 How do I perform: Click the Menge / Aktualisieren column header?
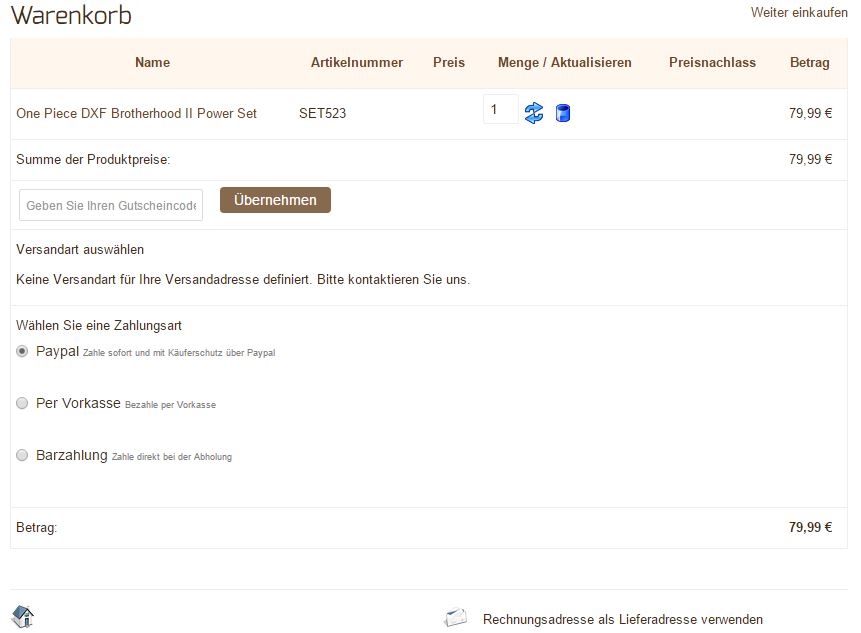coord(564,62)
